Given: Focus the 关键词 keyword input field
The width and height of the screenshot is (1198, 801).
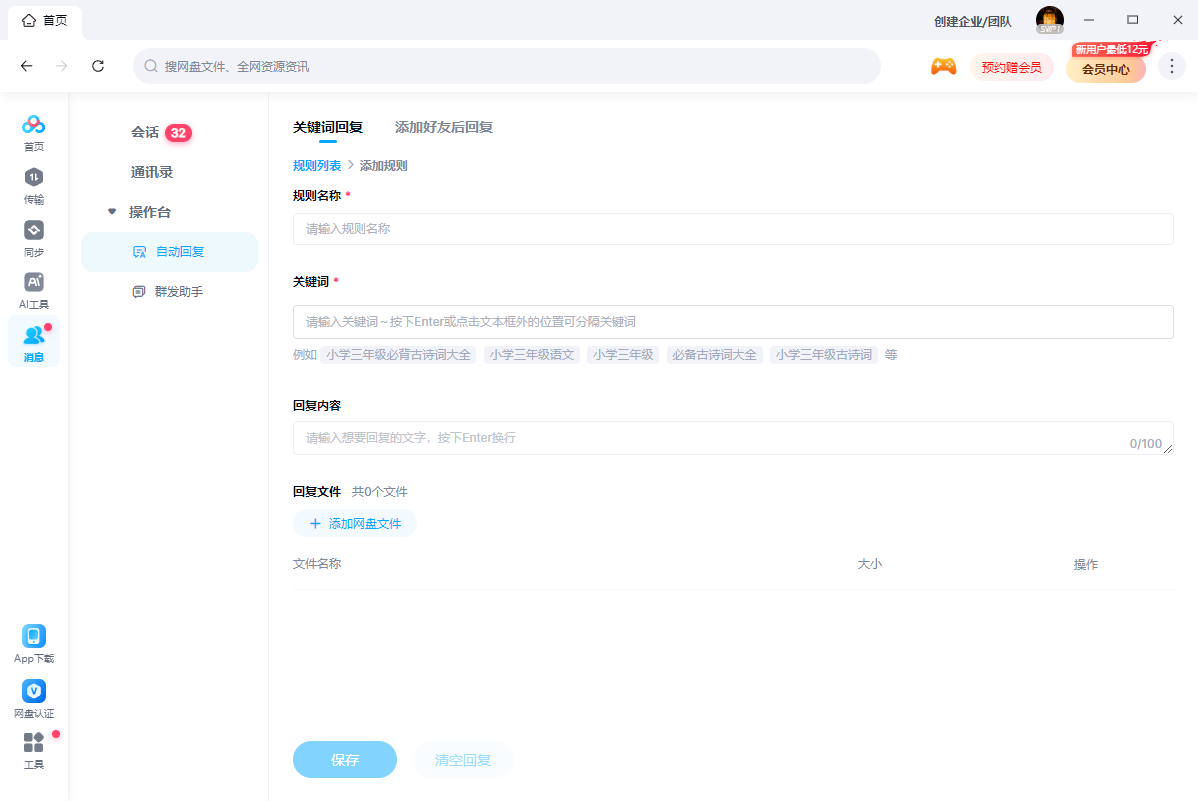Looking at the screenshot, I should (733, 321).
